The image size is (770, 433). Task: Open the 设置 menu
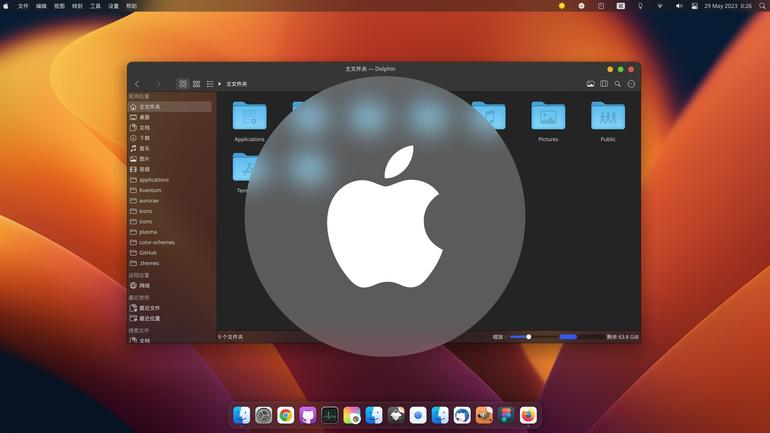coord(113,6)
